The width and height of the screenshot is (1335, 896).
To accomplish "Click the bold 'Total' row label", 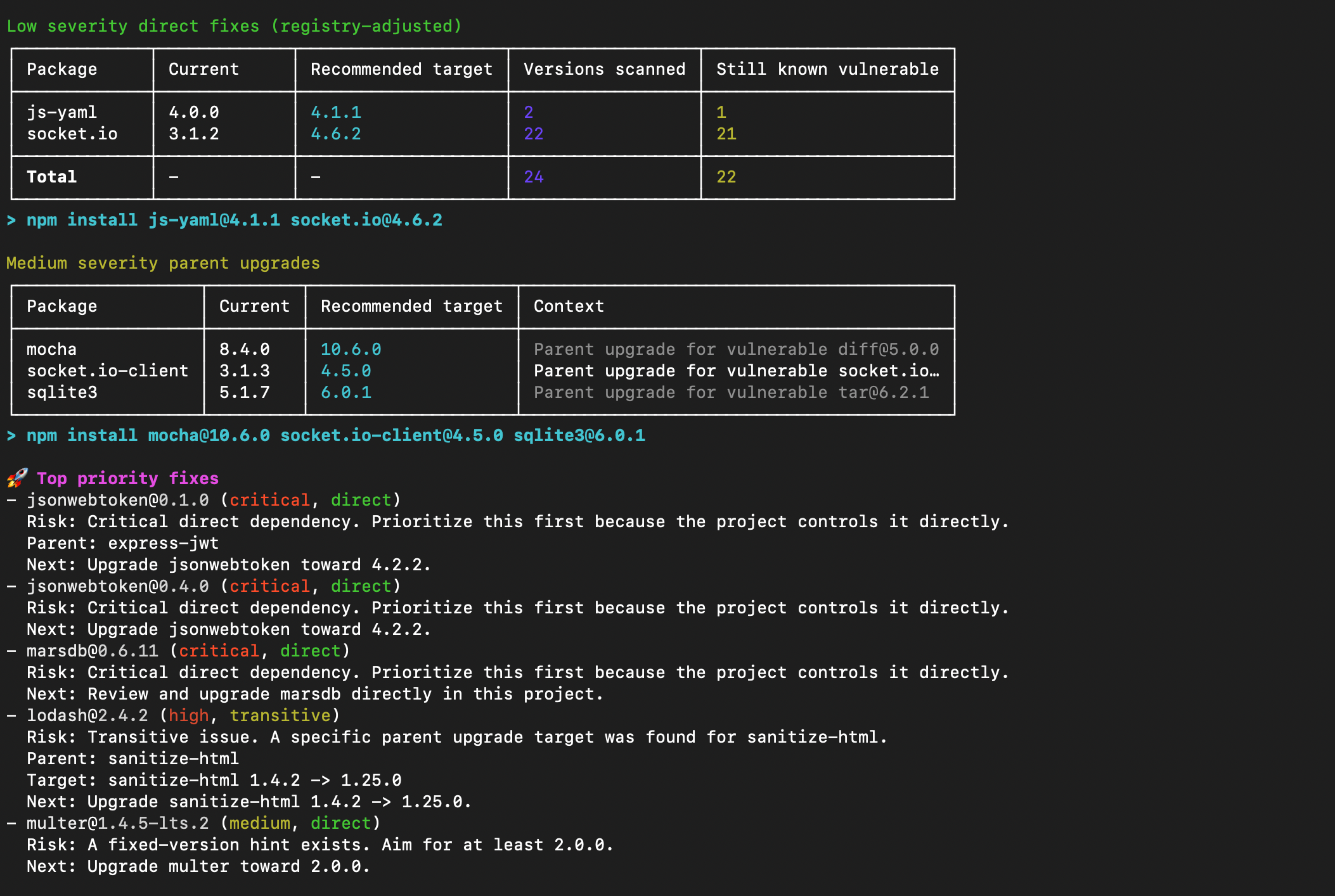I will 52,177.
